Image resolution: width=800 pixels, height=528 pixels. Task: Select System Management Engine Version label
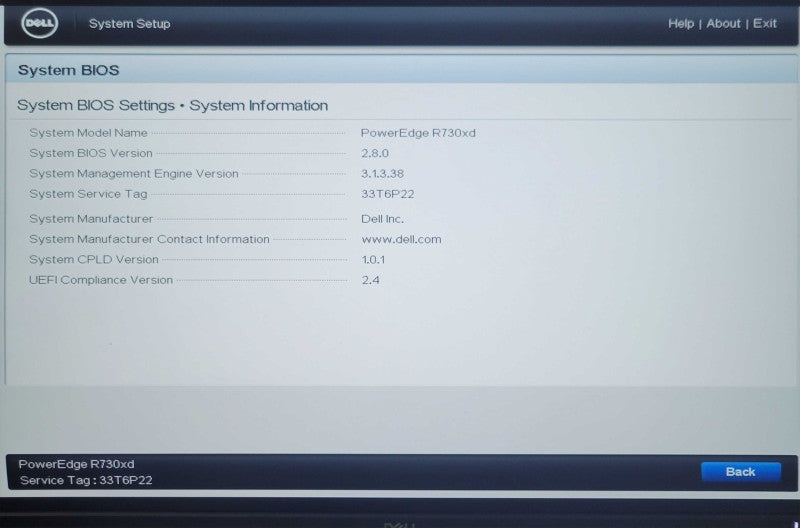coord(134,173)
